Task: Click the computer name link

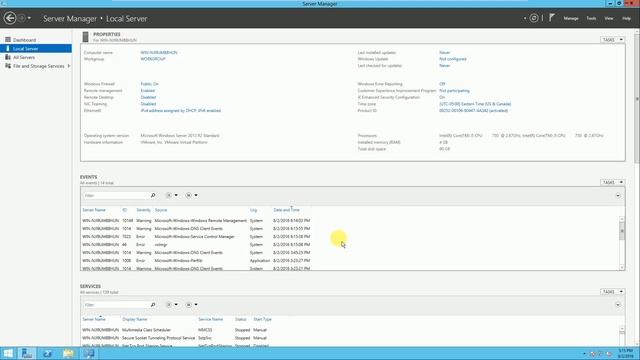Action: pyautogui.click(x=159, y=53)
